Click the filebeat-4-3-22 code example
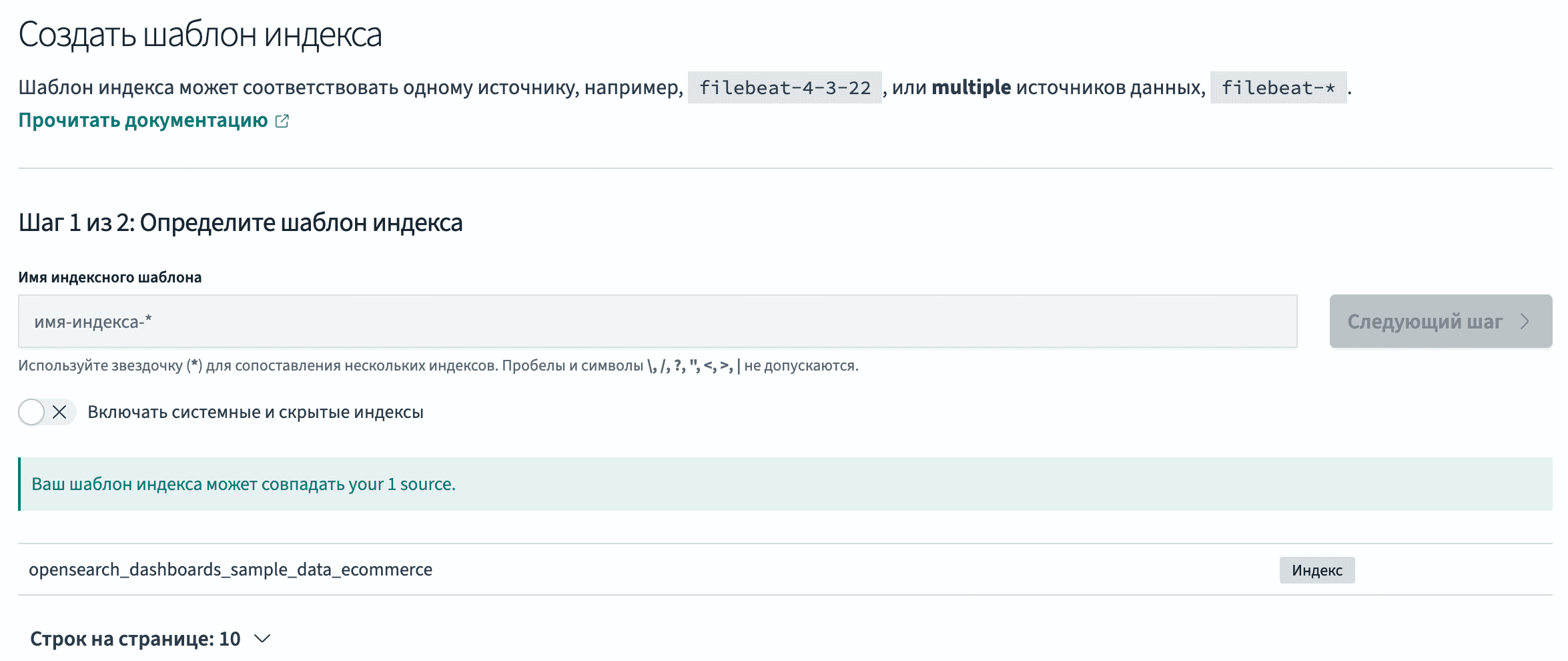 (x=785, y=87)
